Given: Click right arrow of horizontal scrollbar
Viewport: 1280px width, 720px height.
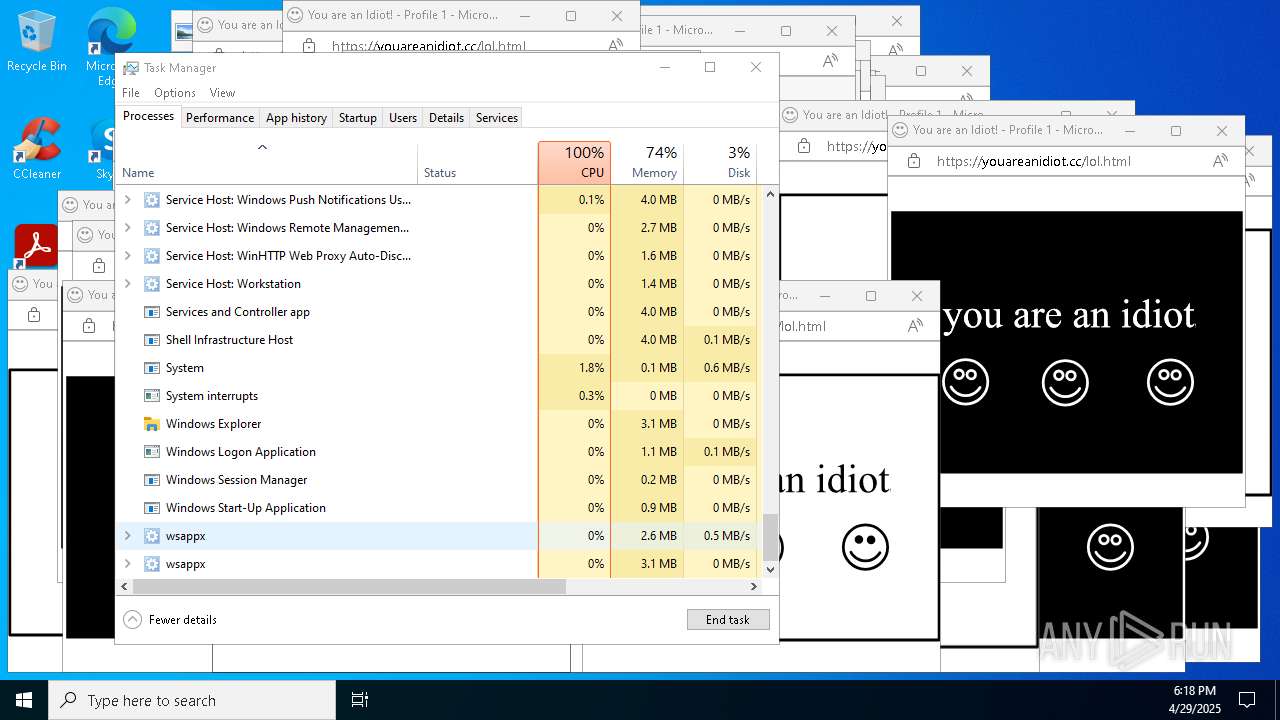Looking at the screenshot, I should coord(754,587).
